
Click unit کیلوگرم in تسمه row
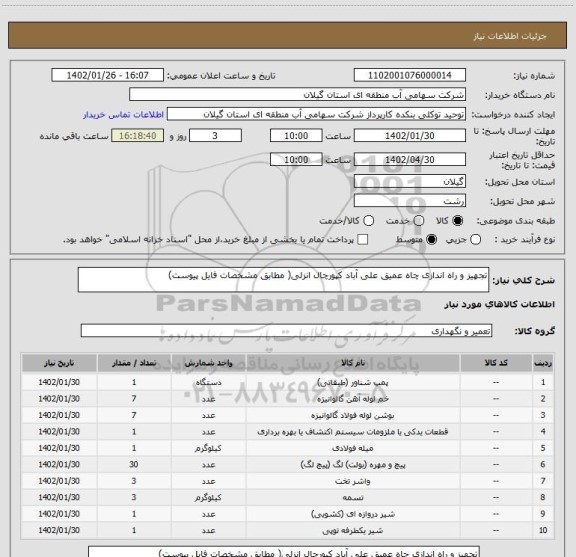click(208, 497)
